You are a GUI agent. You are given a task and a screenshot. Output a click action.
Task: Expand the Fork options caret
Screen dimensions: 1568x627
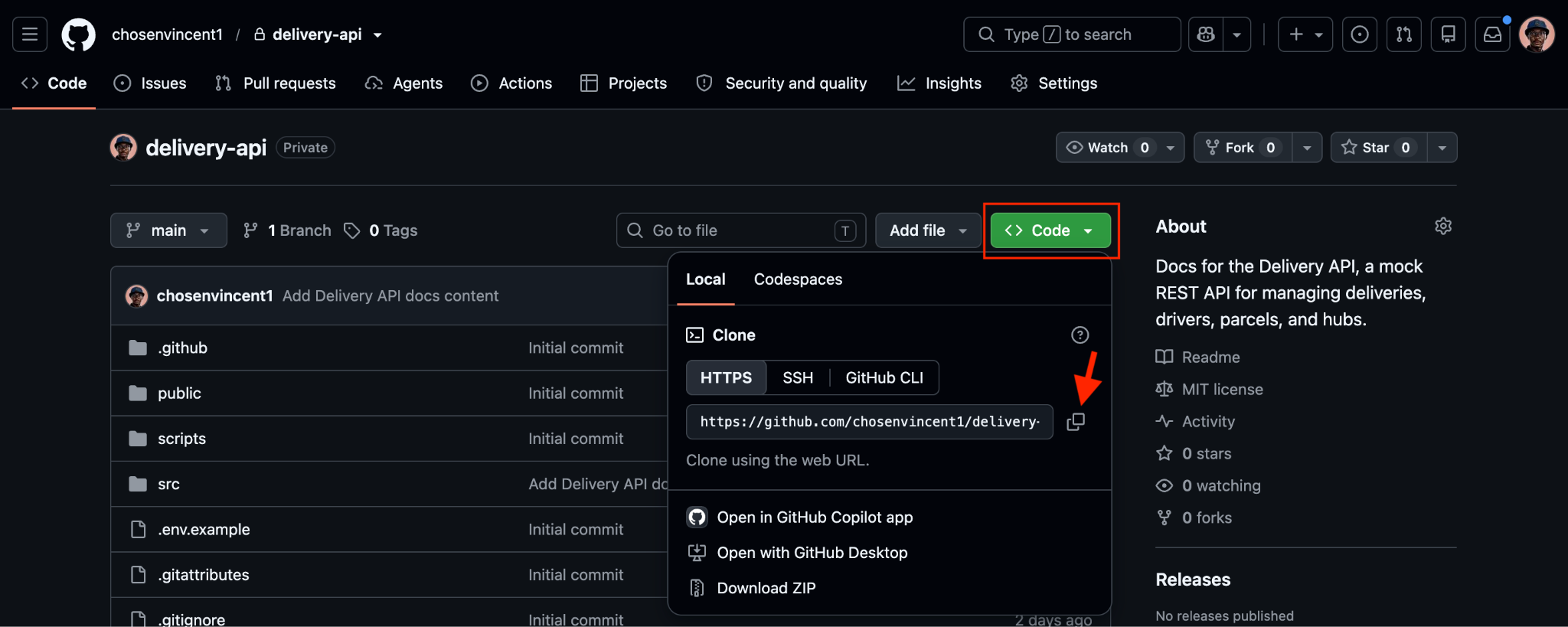tap(1307, 148)
